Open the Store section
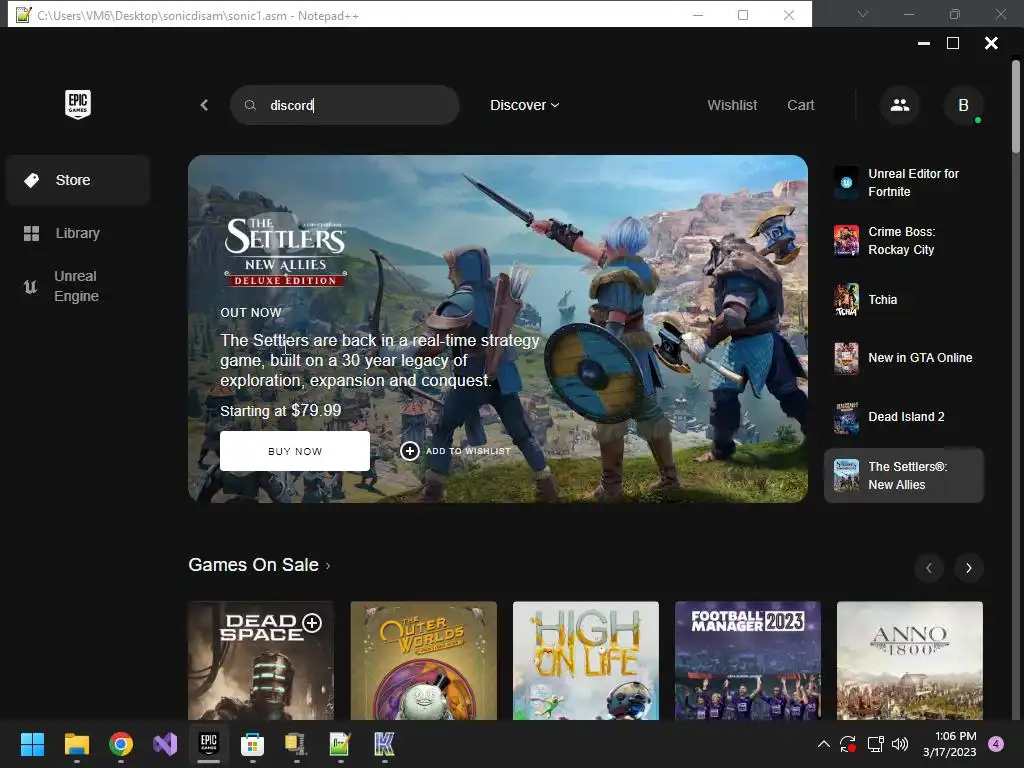This screenshot has width=1024, height=768. click(x=78, y=180)
